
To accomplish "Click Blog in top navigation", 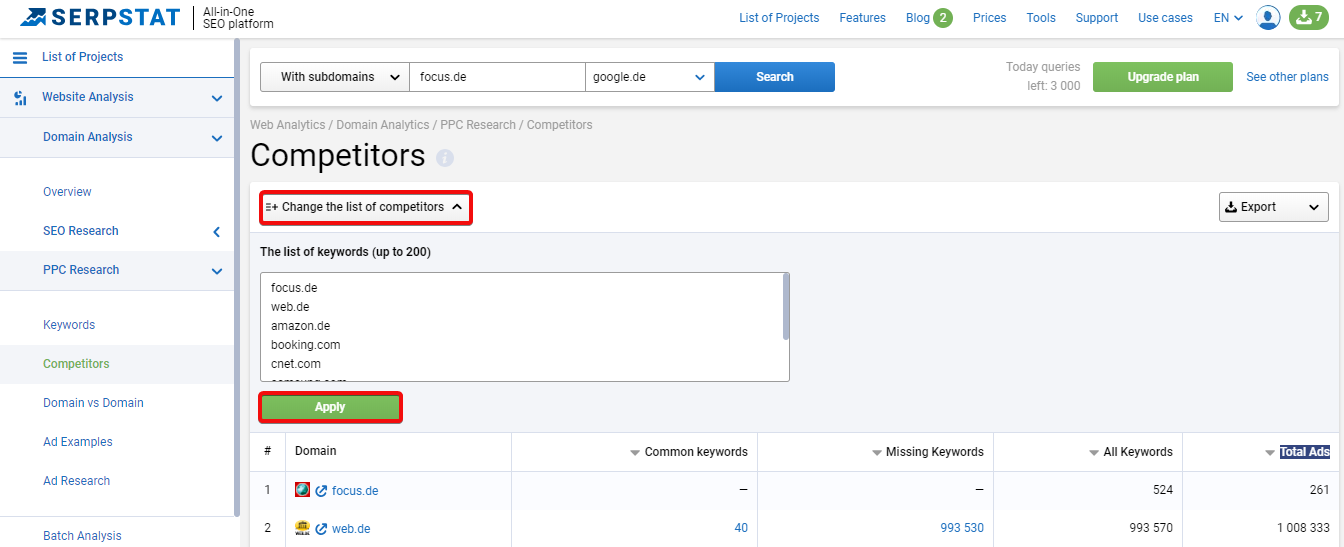I will click(x=918, y=18).
